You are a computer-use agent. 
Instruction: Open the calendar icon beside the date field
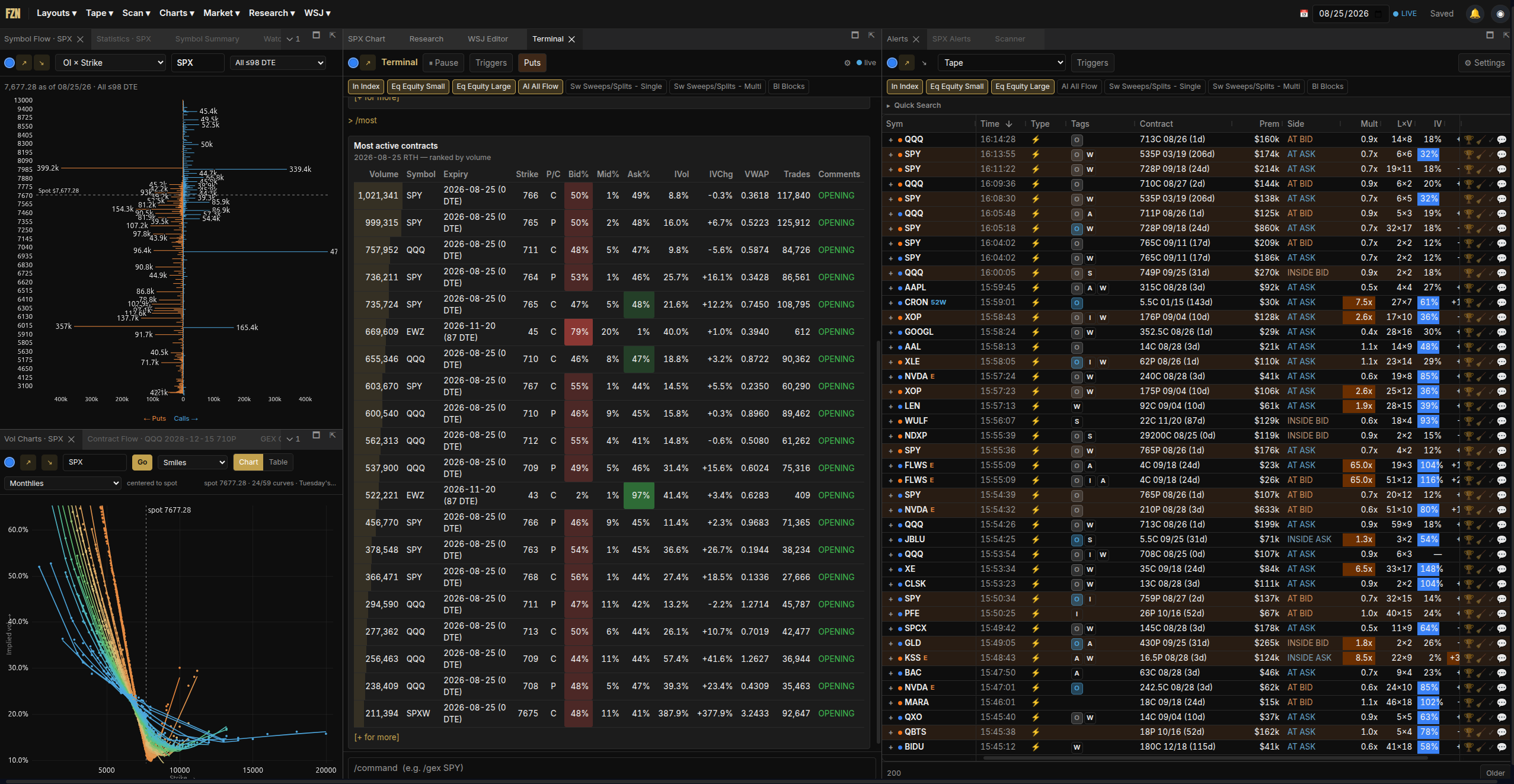(x=1304, y=14)
